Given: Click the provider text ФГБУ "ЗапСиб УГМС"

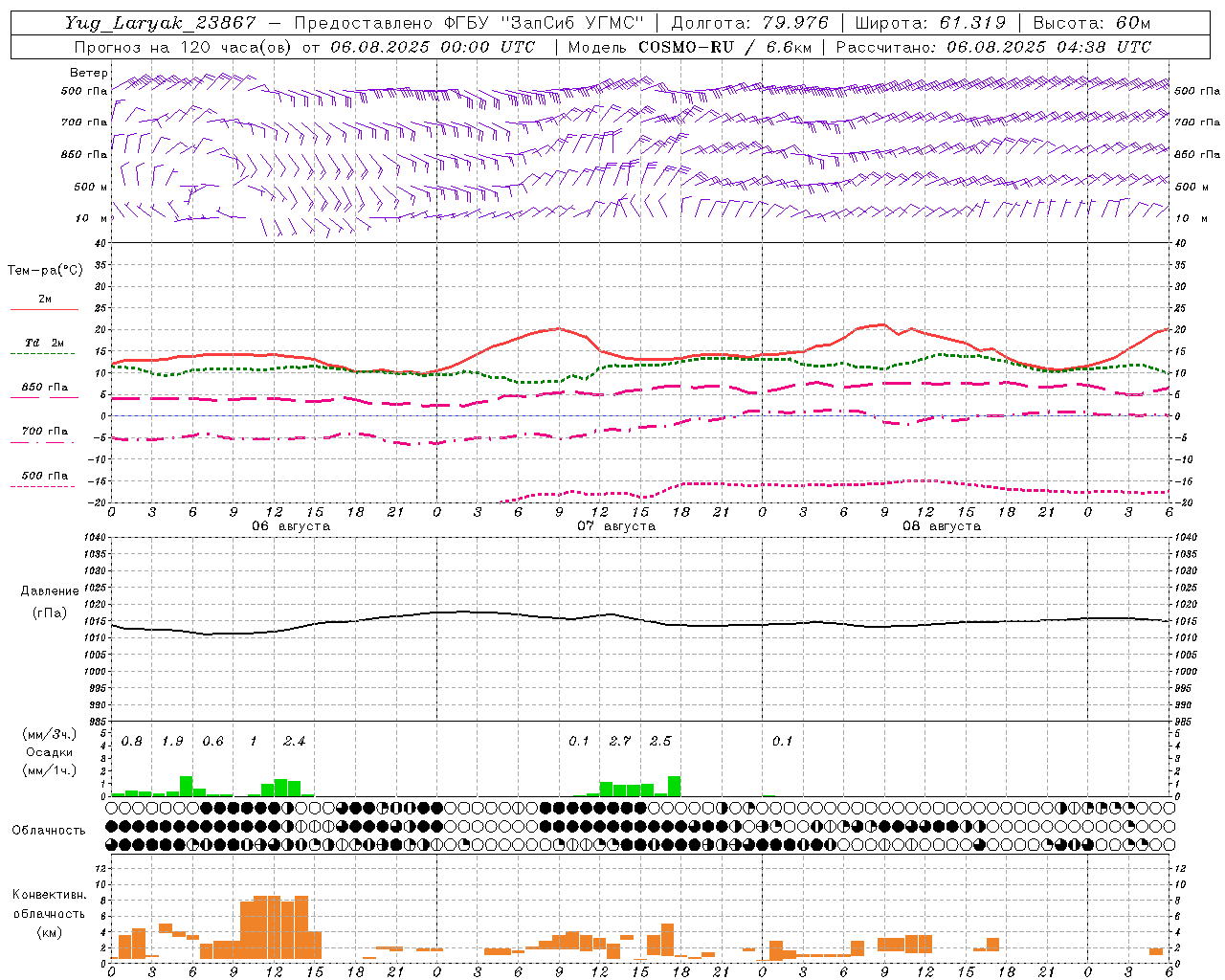Looking at the screenshot, I should (545, 23).
